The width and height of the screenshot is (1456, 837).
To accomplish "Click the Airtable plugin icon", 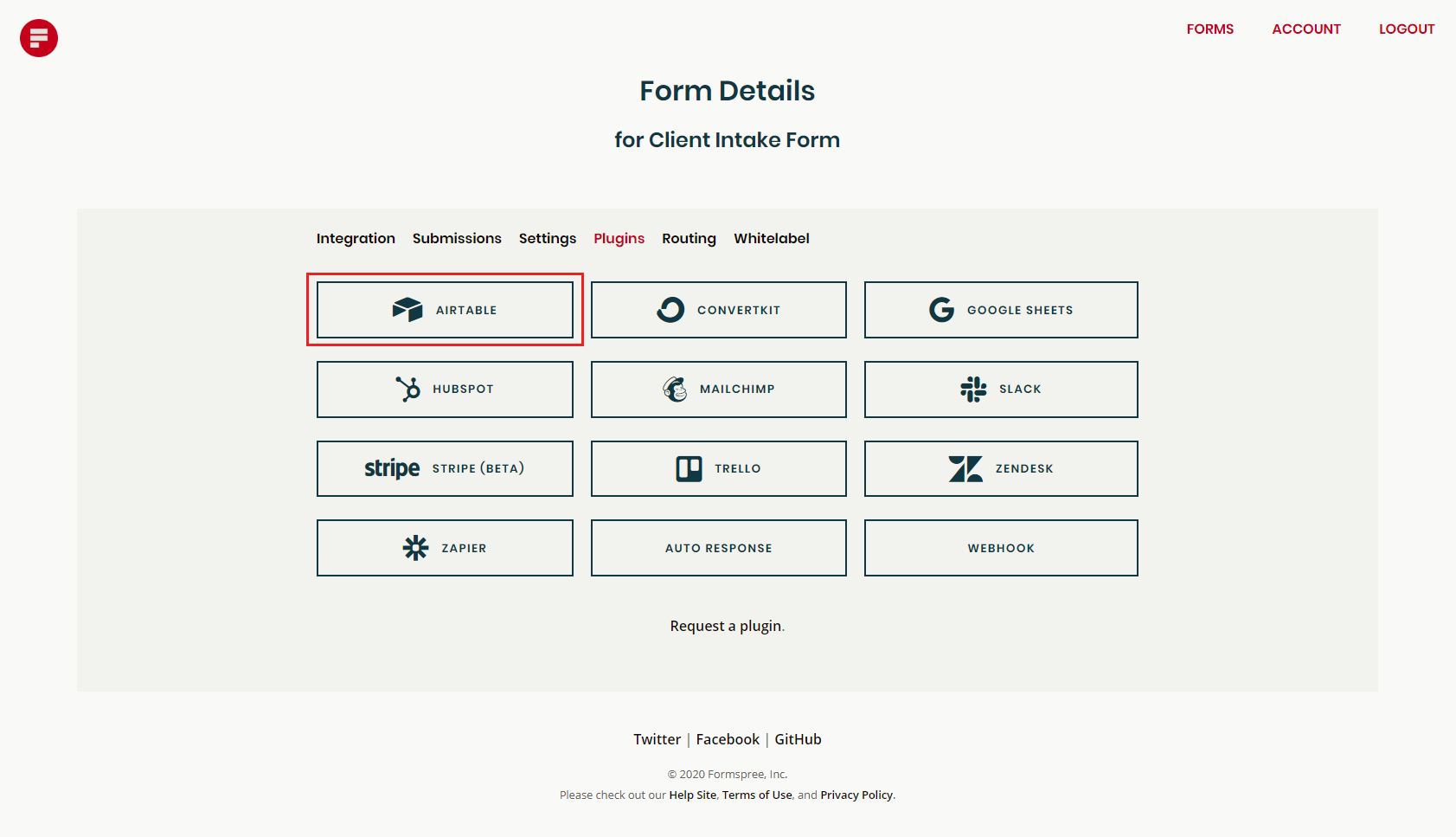I will [x=407, y=309].
